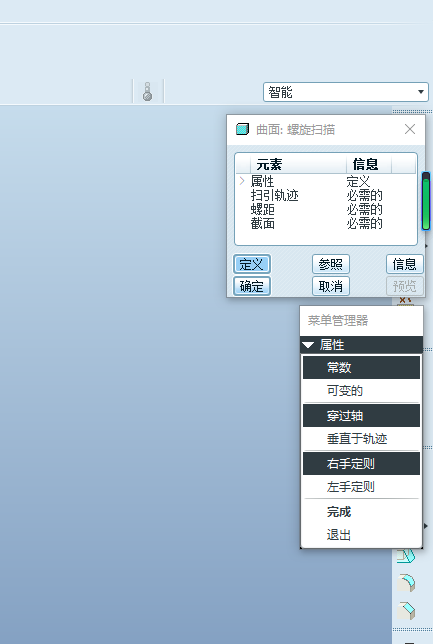Click the green vertical meter bar
Viewport: 433px width, 644px height.
426,201
